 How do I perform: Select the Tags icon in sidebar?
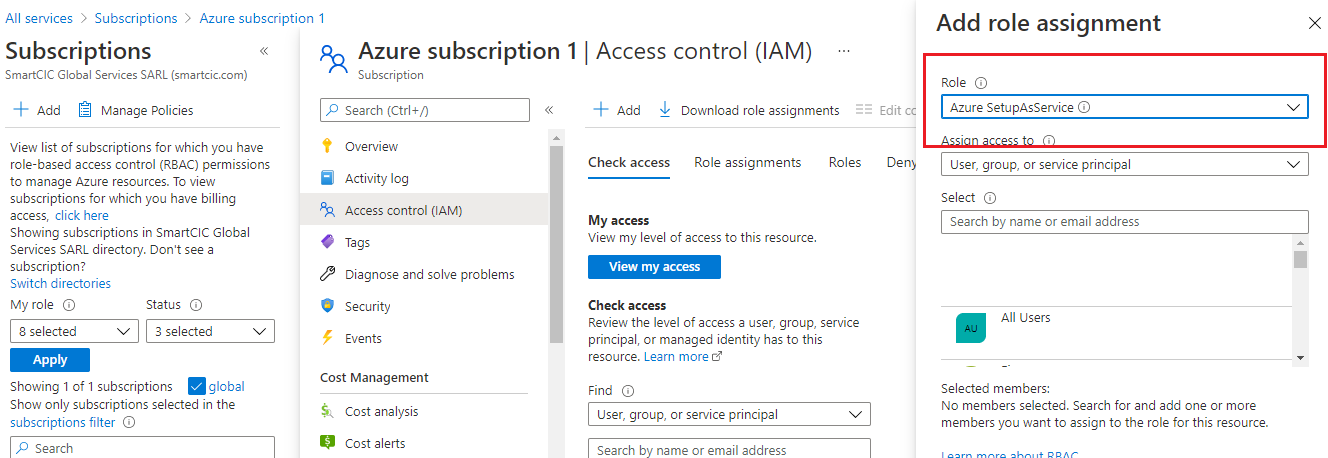point(327,242)
